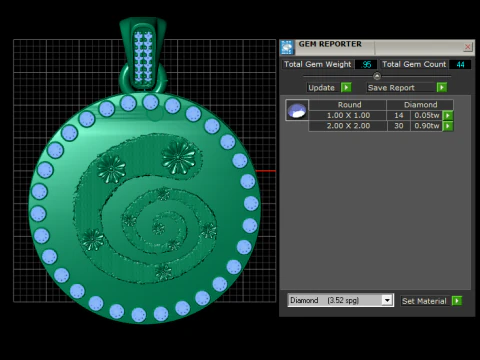The width and height of the screenshot is (480, 360).
Task: Click the Diamond column header
Action: point(420,105)
